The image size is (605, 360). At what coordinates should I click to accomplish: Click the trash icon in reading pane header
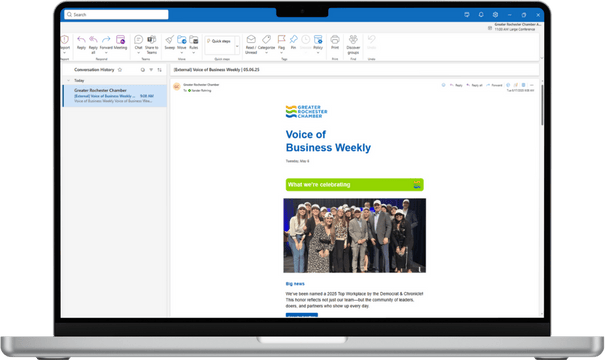click(x=524, y=85)
